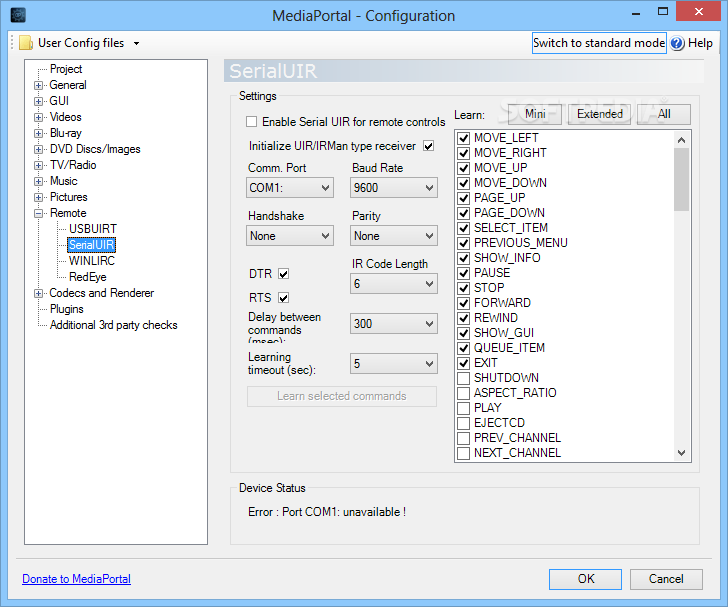Select RedEye under Remote
This screenshot has width=728, height=607.
pos(88,277)
